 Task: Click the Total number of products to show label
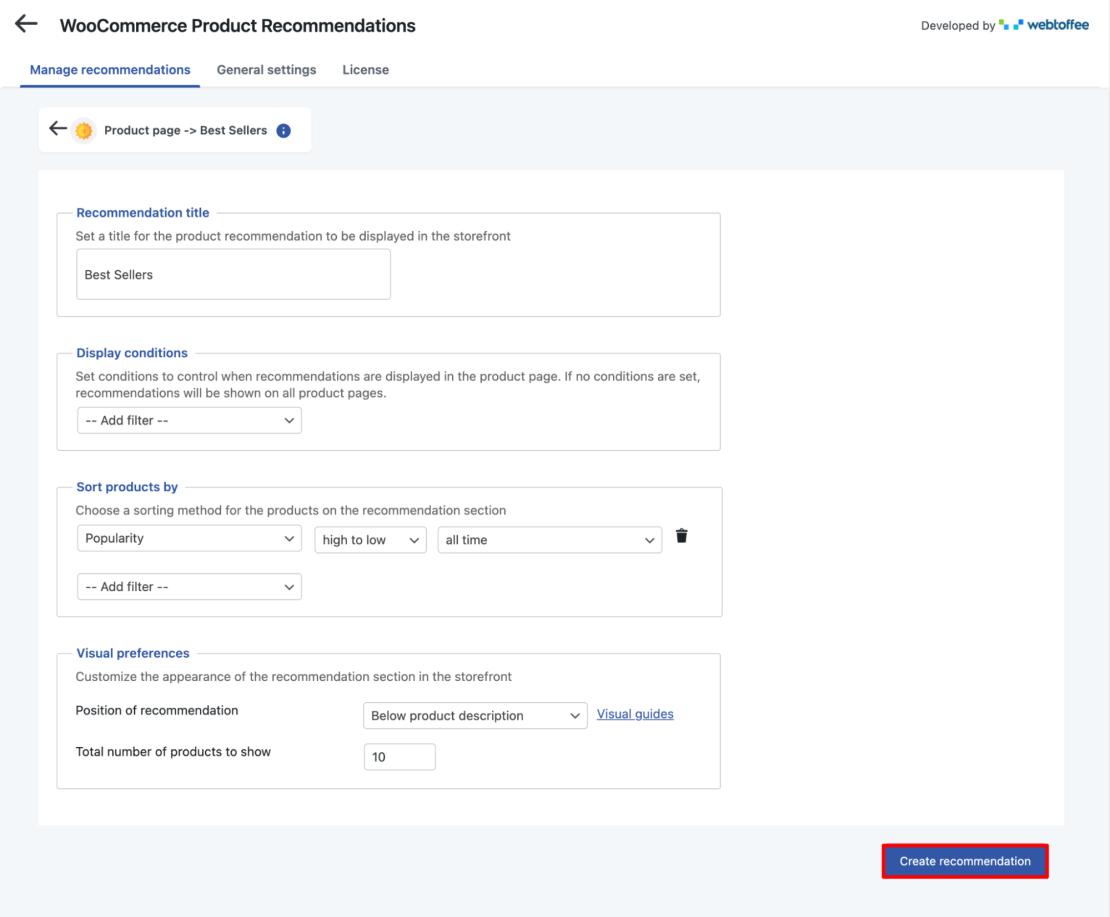tap(173, 751)
